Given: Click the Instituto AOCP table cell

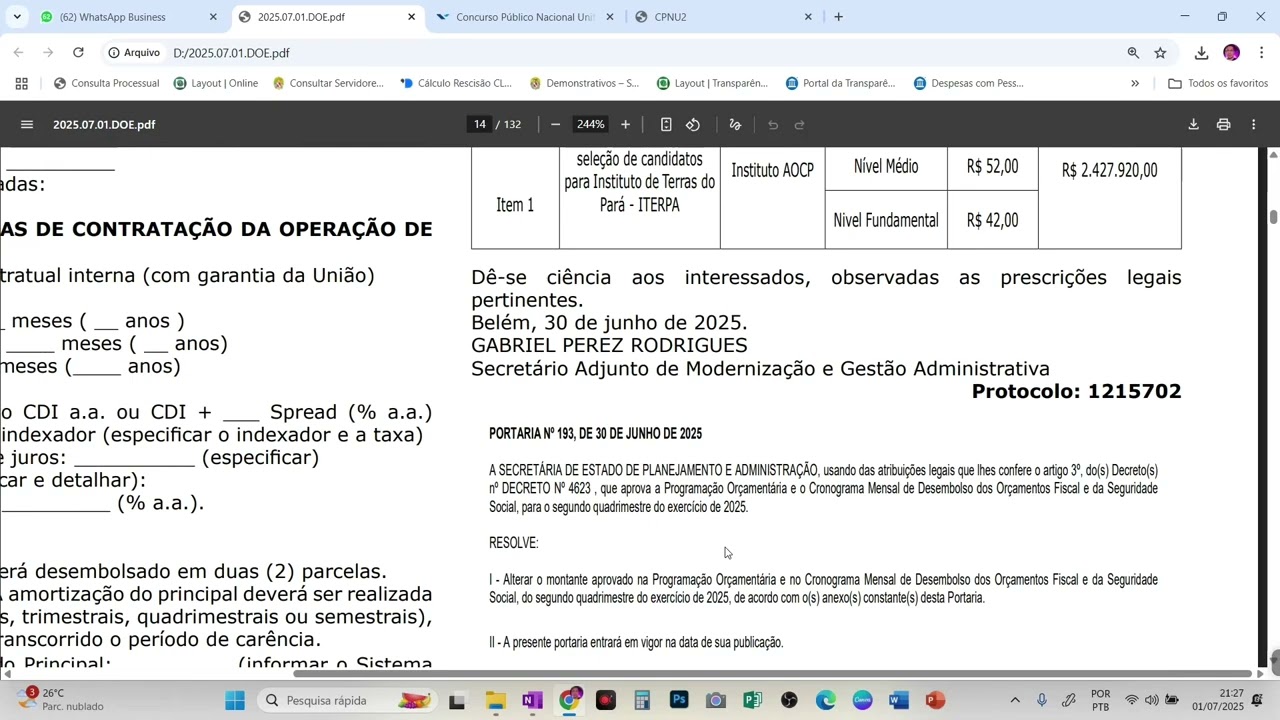Looking at the screenshot, I should [x=772, y=170].
